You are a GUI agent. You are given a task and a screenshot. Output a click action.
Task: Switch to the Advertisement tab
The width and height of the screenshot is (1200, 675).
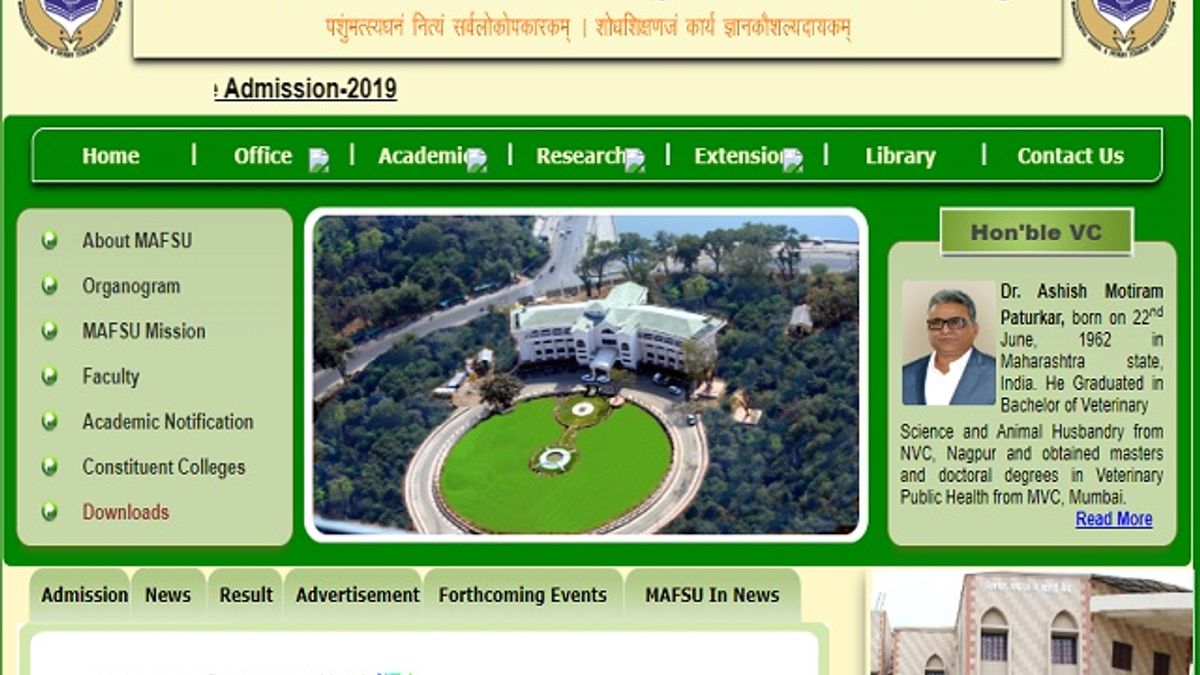357,595
